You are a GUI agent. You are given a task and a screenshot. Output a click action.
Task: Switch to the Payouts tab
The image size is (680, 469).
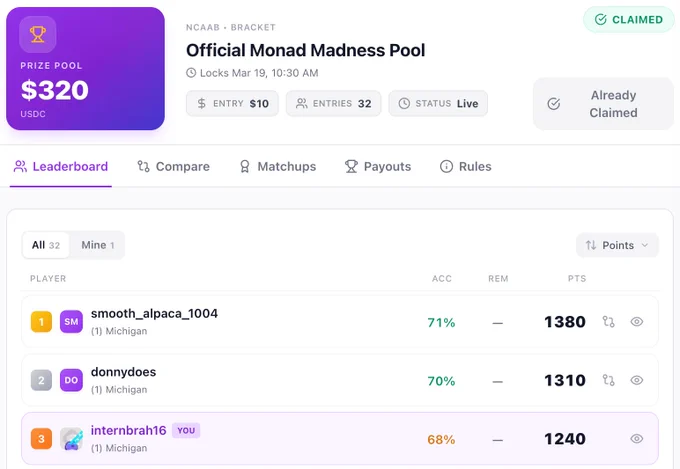tap(378, 167)
